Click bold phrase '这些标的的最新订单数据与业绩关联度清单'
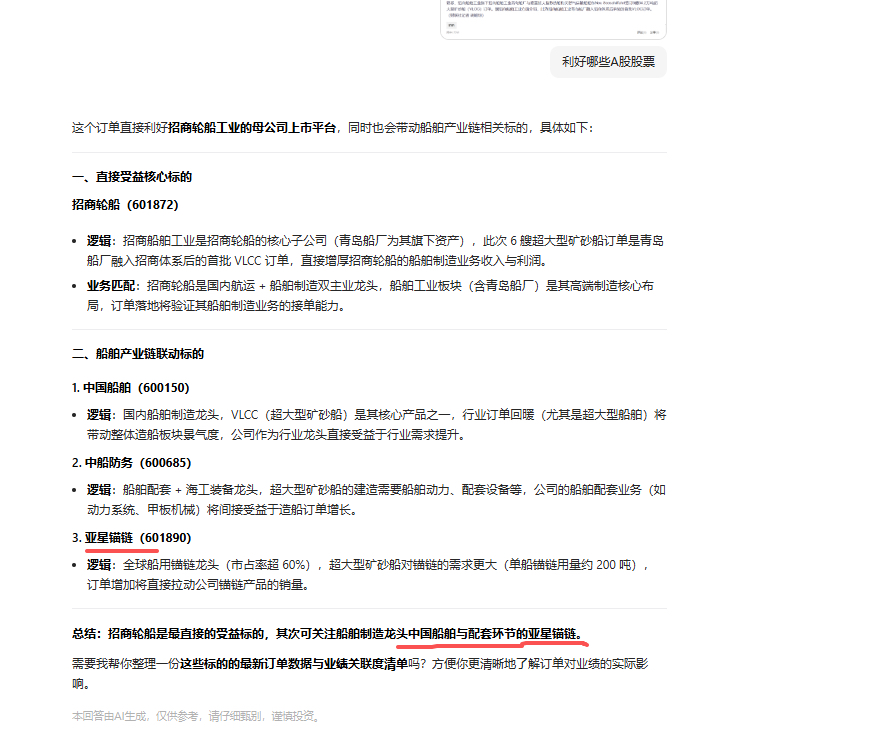 pos(294,664)
